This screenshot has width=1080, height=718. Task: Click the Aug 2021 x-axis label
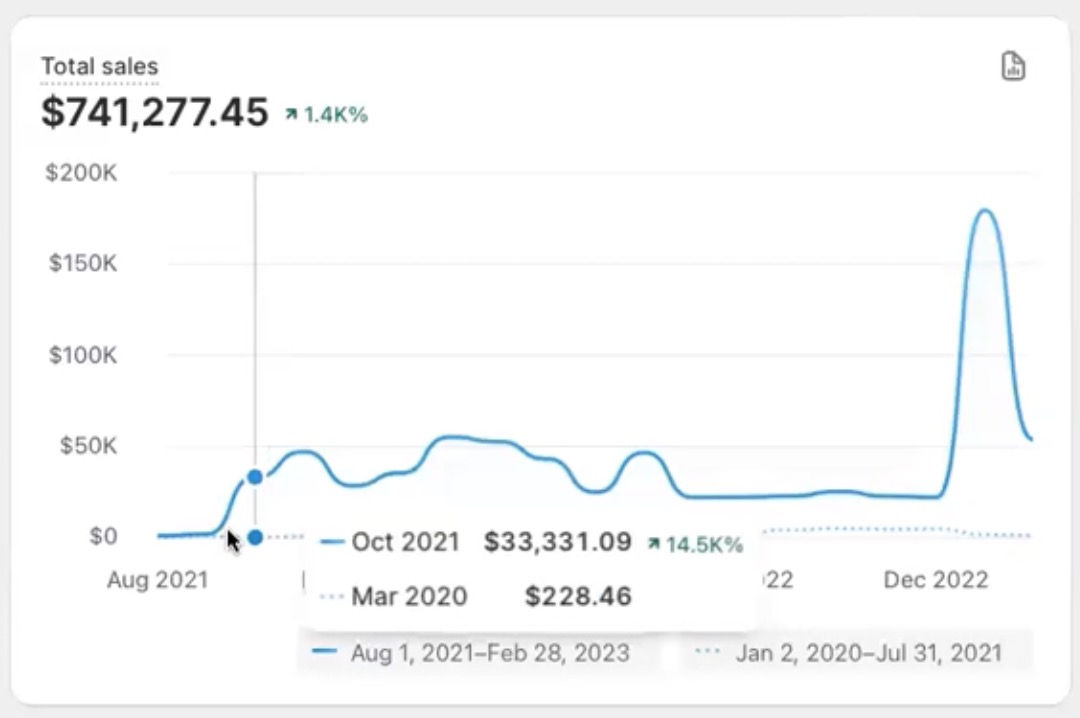(x=158, y=580)
